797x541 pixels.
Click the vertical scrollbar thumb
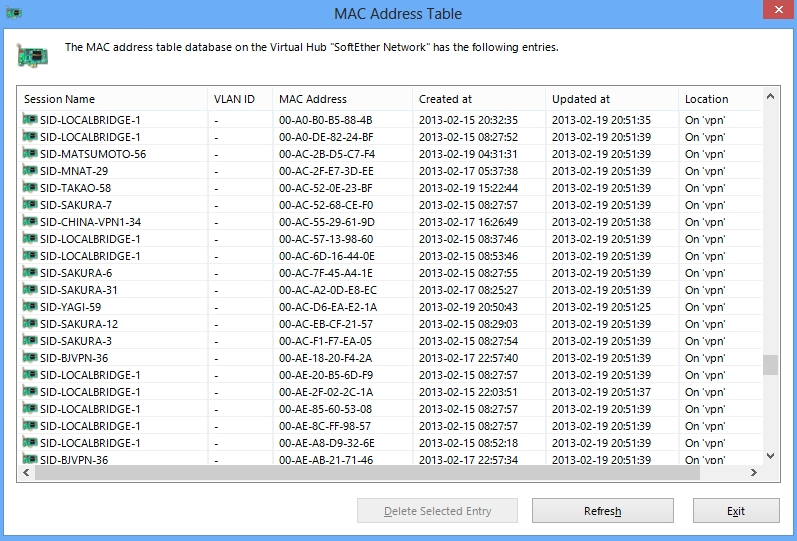[770, 365]
